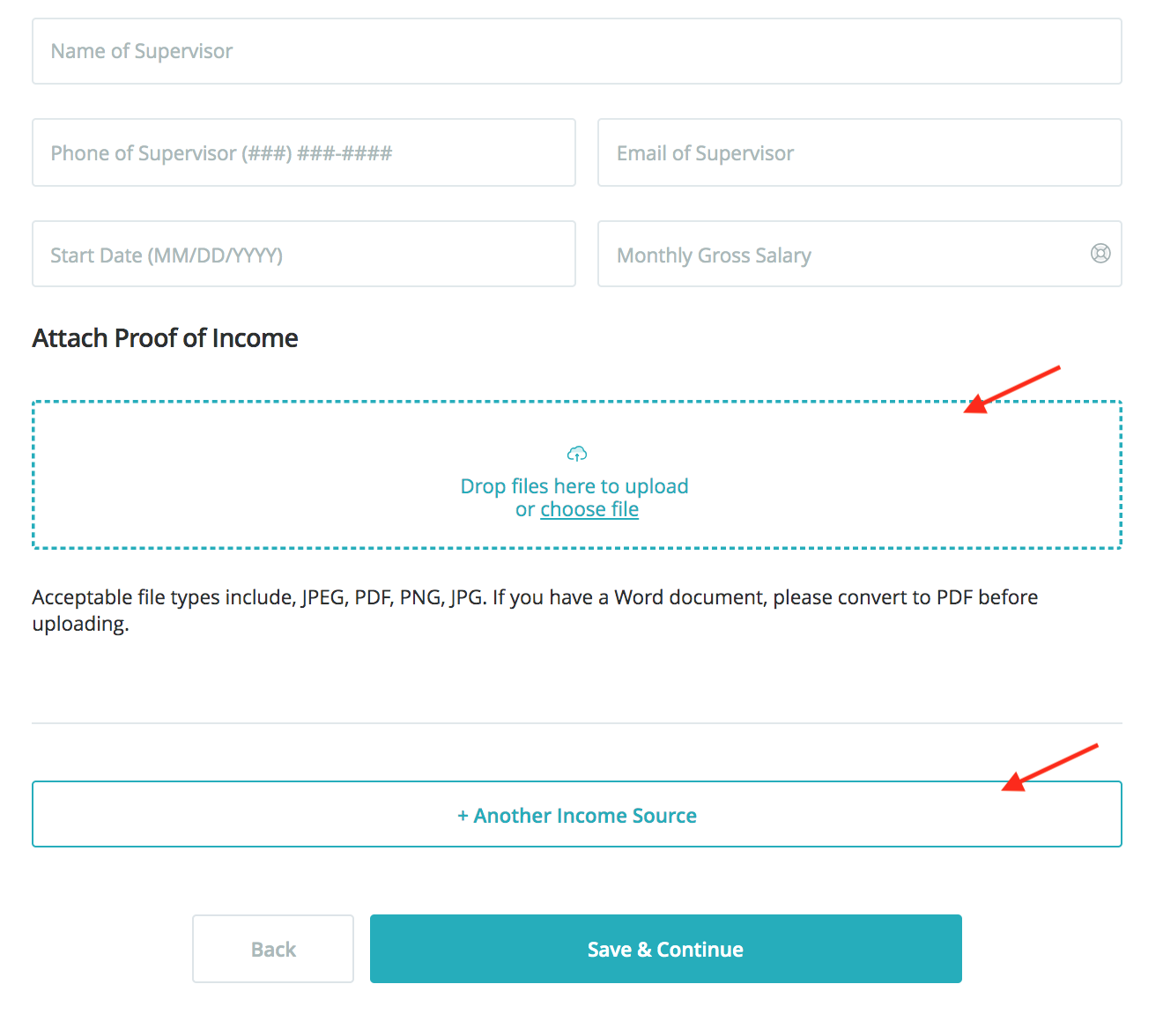
Task: Focus the Name of Supervisor field
Action: pos(577,51)
